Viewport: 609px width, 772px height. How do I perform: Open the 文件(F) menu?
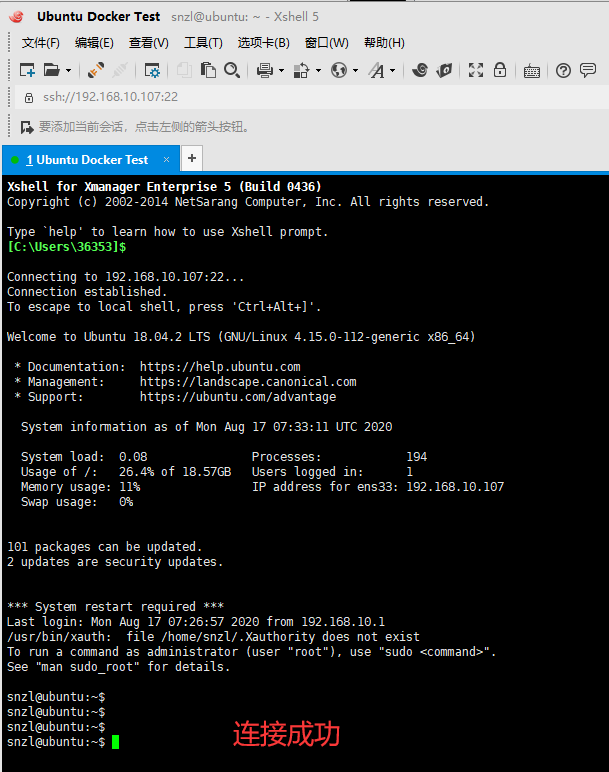[41, 43]
